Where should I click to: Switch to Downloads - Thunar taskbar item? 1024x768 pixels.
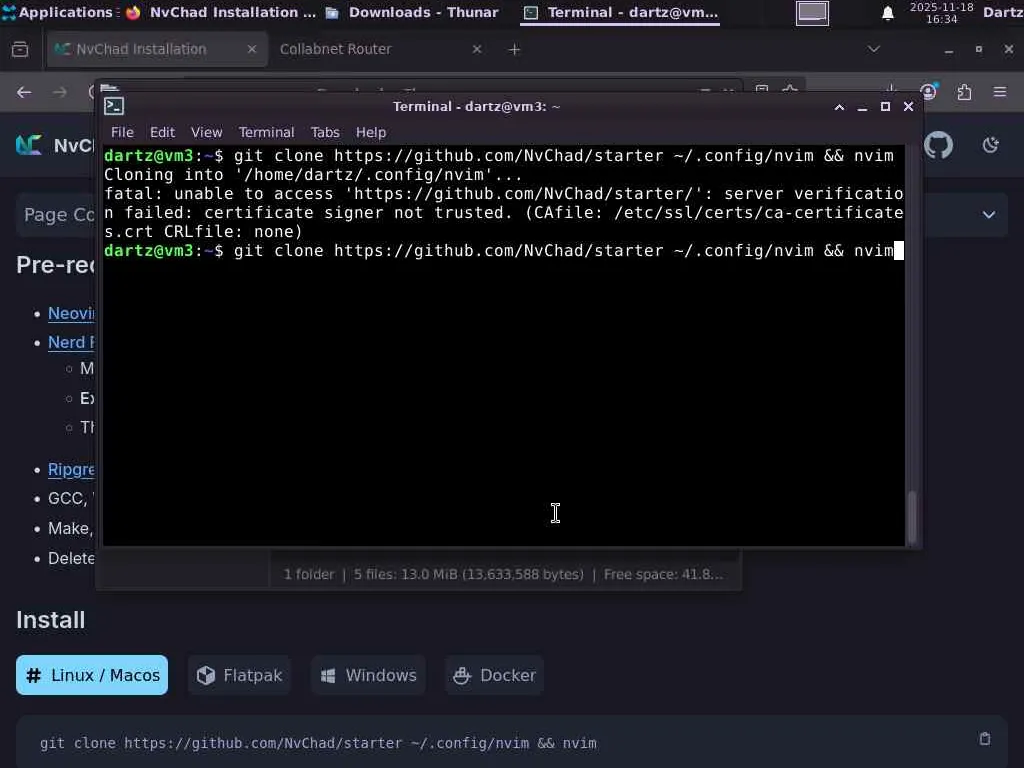[x=413, y=12]
